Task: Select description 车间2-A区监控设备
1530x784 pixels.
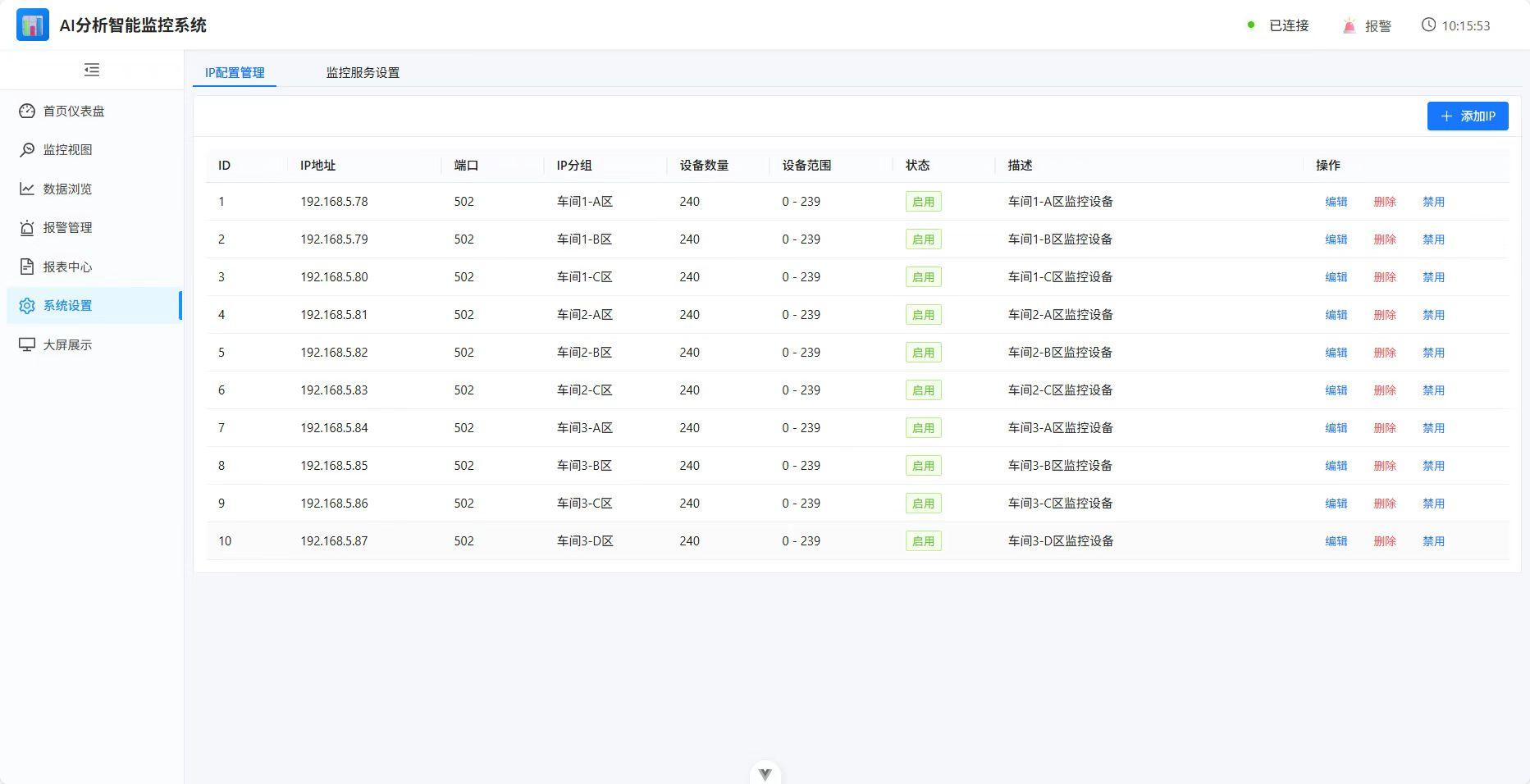Action: (1060, 315)
